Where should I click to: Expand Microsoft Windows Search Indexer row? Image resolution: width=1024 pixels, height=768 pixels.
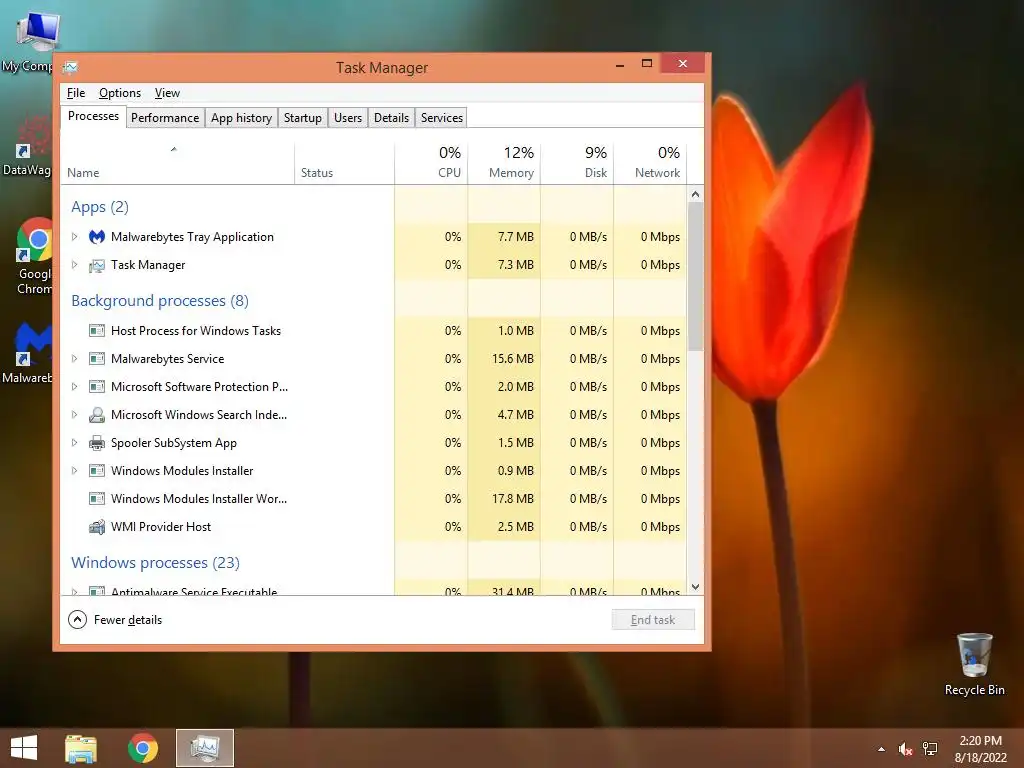coord(74,415)
